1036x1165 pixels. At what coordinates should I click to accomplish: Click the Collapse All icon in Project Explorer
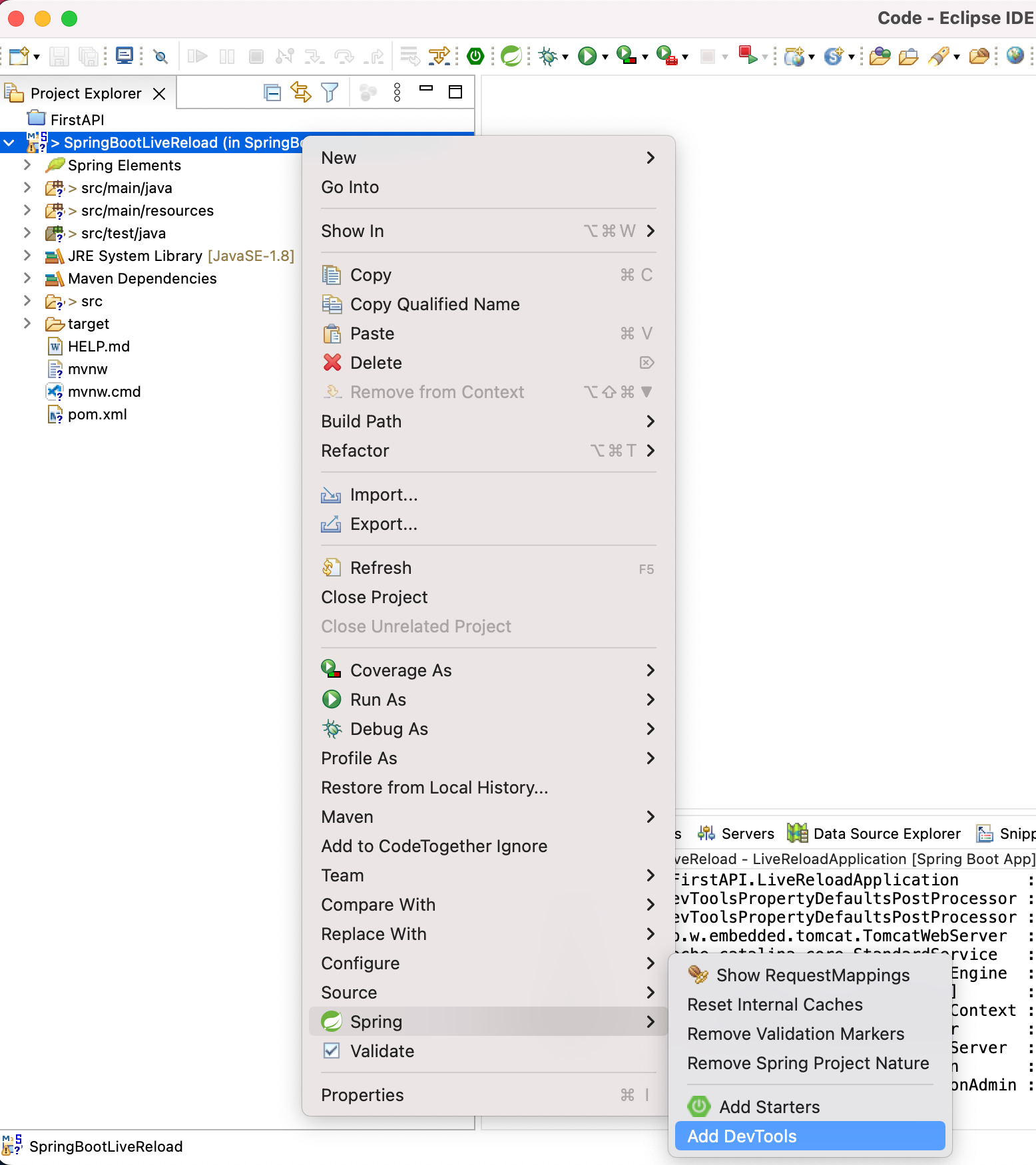(x=272, y=93)
